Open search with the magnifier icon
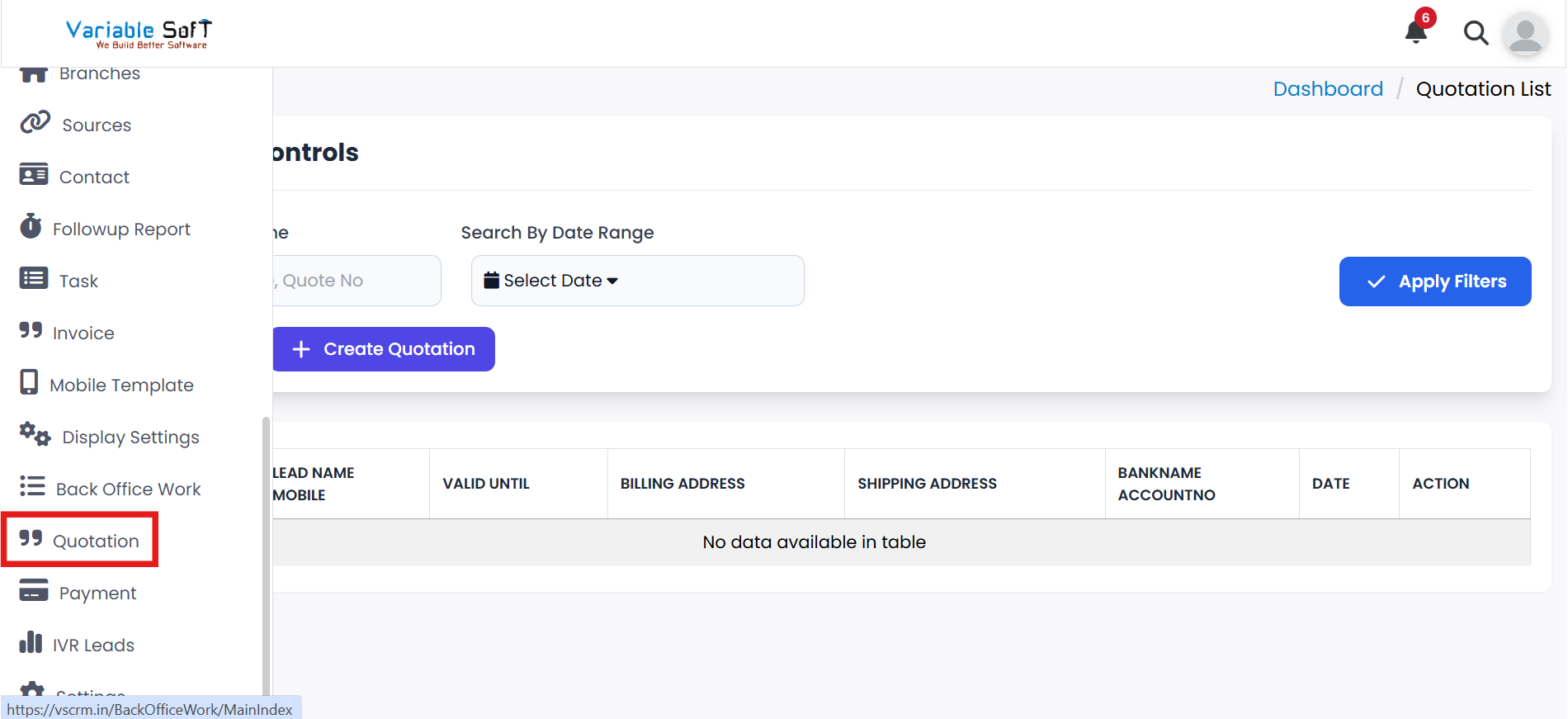 pos(1476,33)
